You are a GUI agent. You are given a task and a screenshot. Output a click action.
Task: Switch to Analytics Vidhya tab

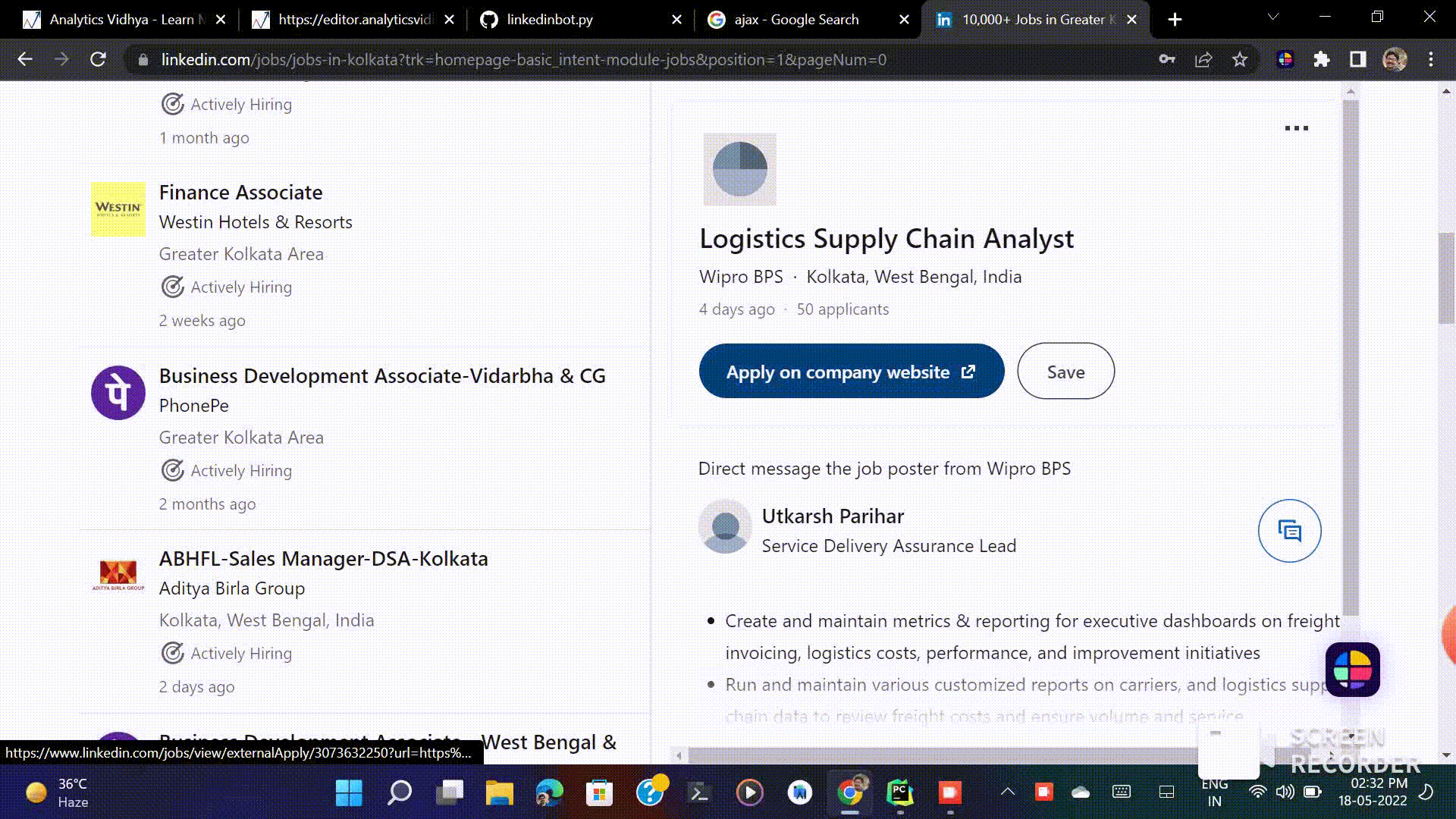pos(125,20)
